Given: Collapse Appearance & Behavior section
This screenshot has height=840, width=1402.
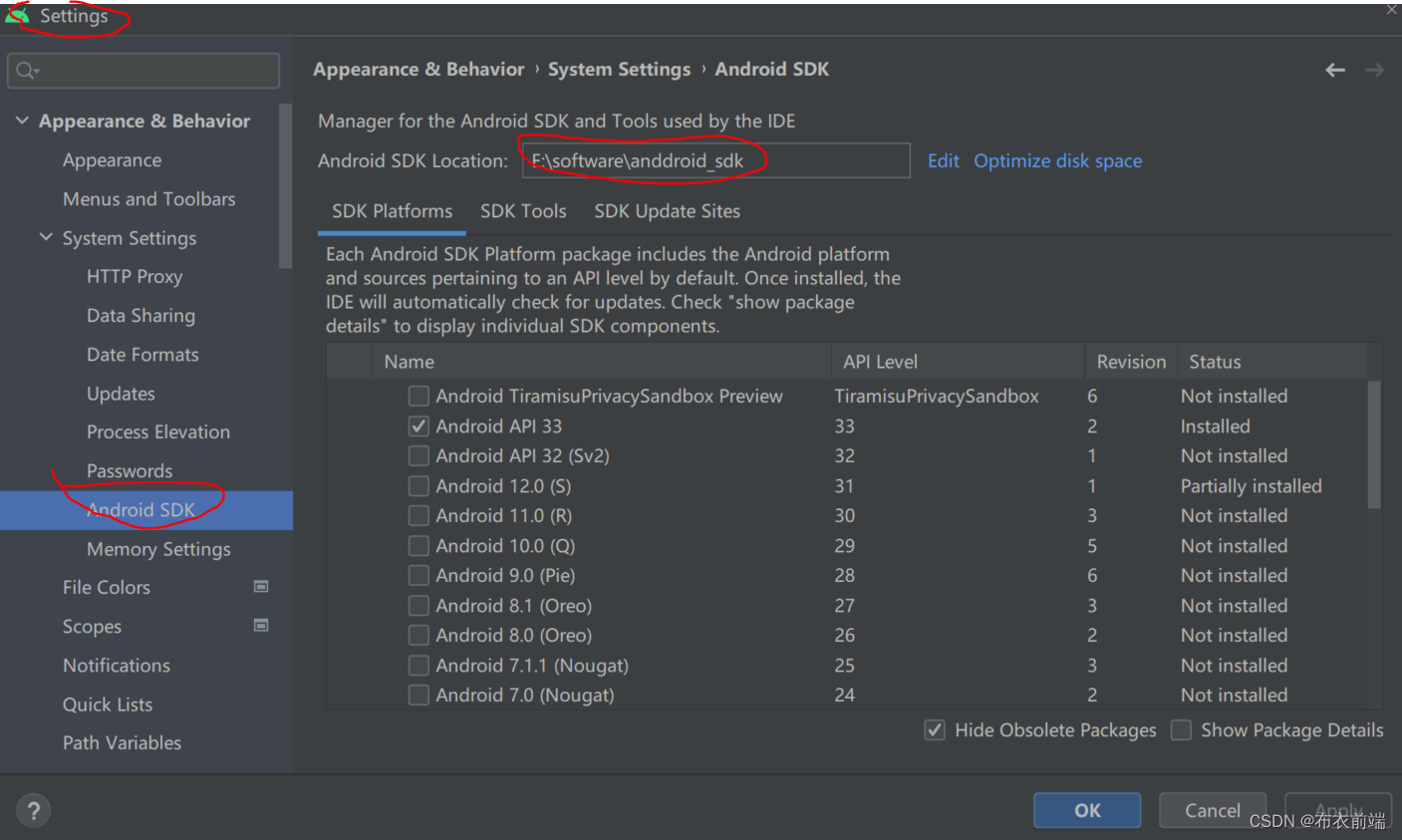Looking at the screenshot, I should coord(22,121).
